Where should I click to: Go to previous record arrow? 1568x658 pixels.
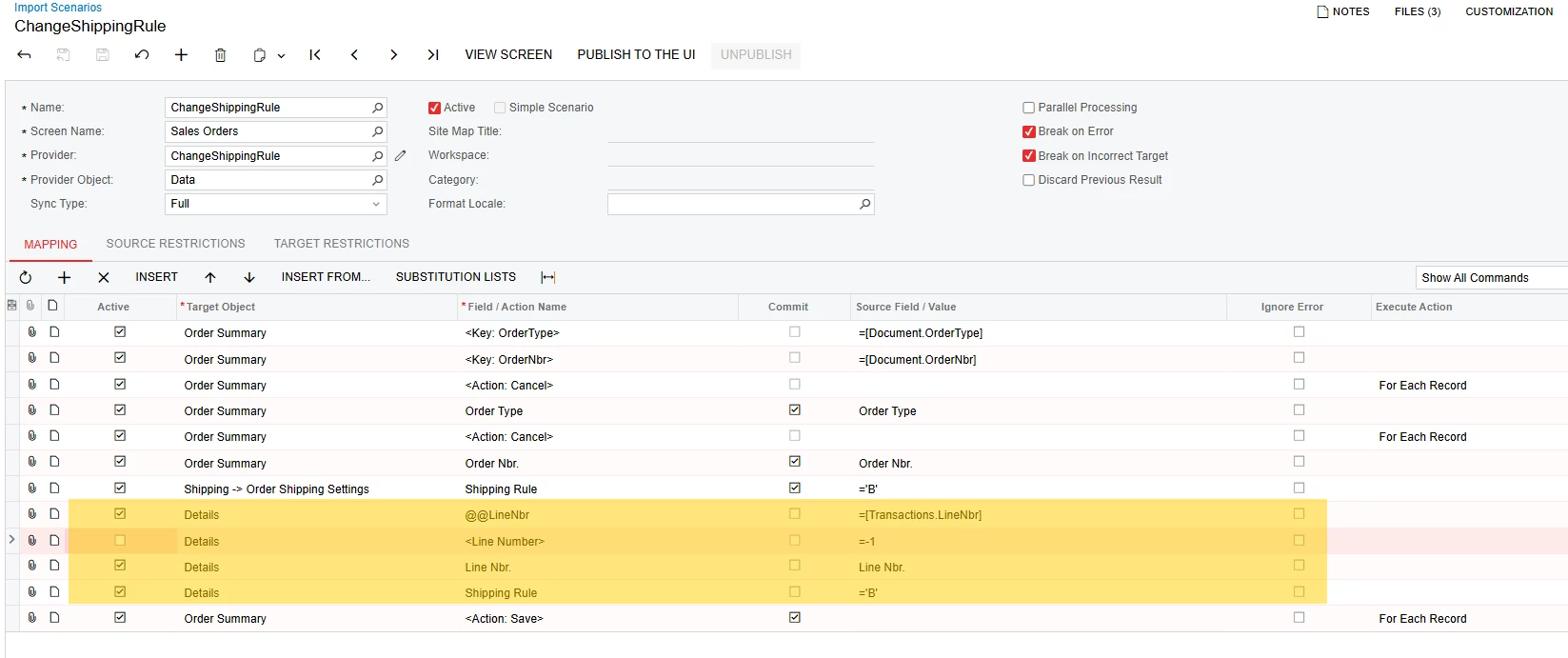(x=354, y=55)
